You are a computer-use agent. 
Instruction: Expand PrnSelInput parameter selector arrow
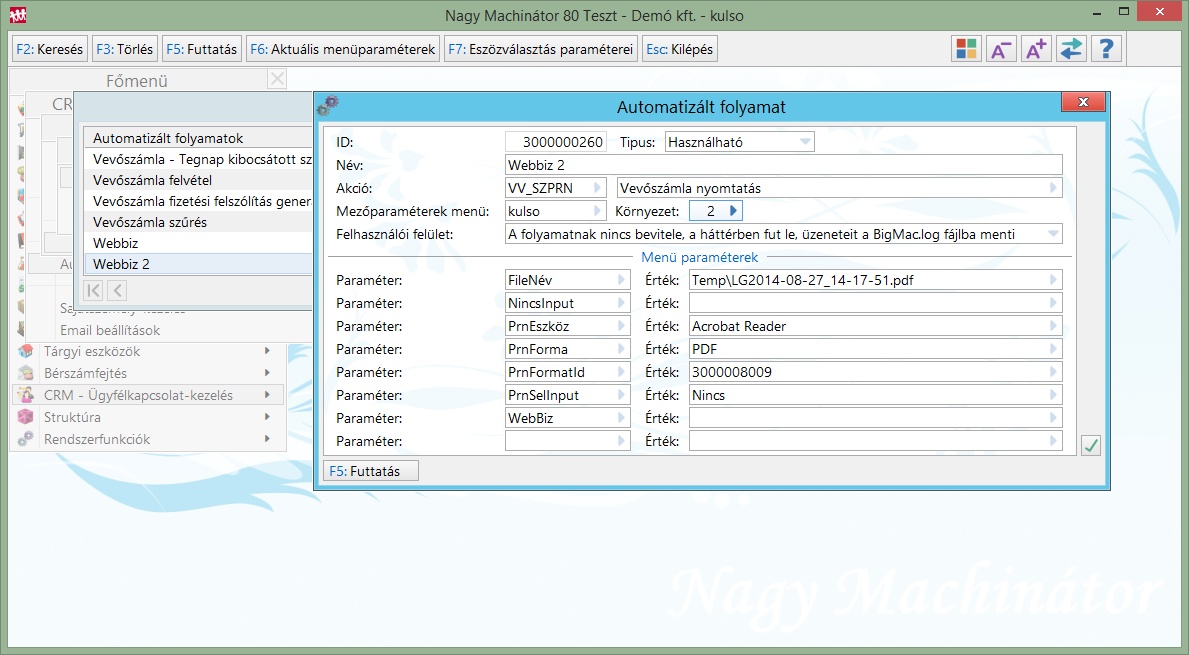[x=621, y=395]
